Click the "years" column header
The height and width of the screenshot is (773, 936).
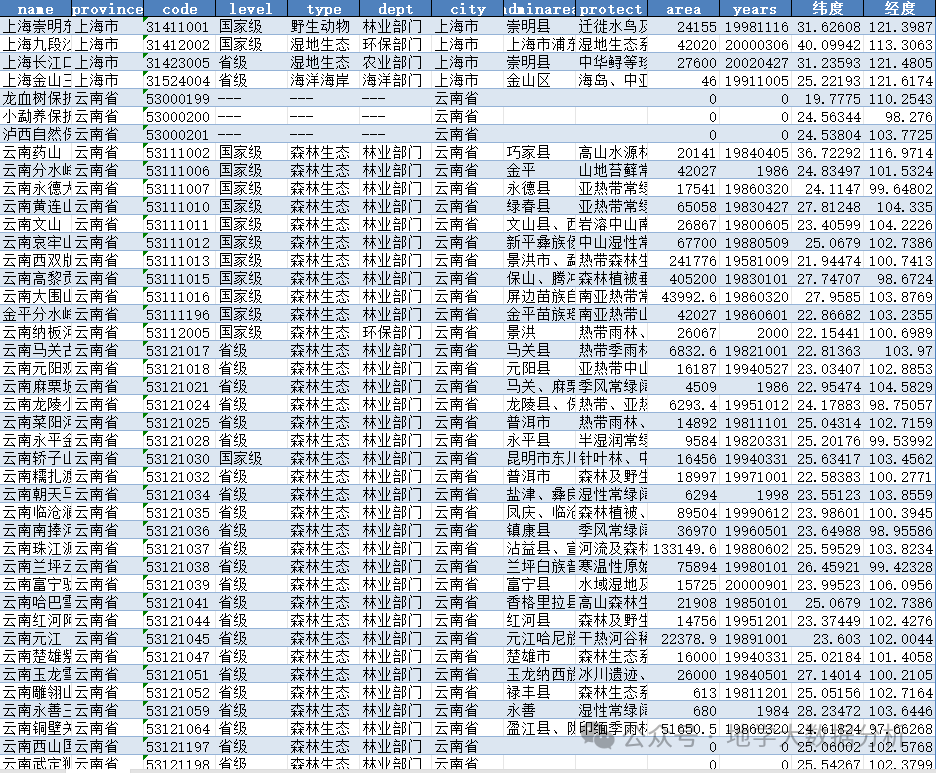pos(755,9)
